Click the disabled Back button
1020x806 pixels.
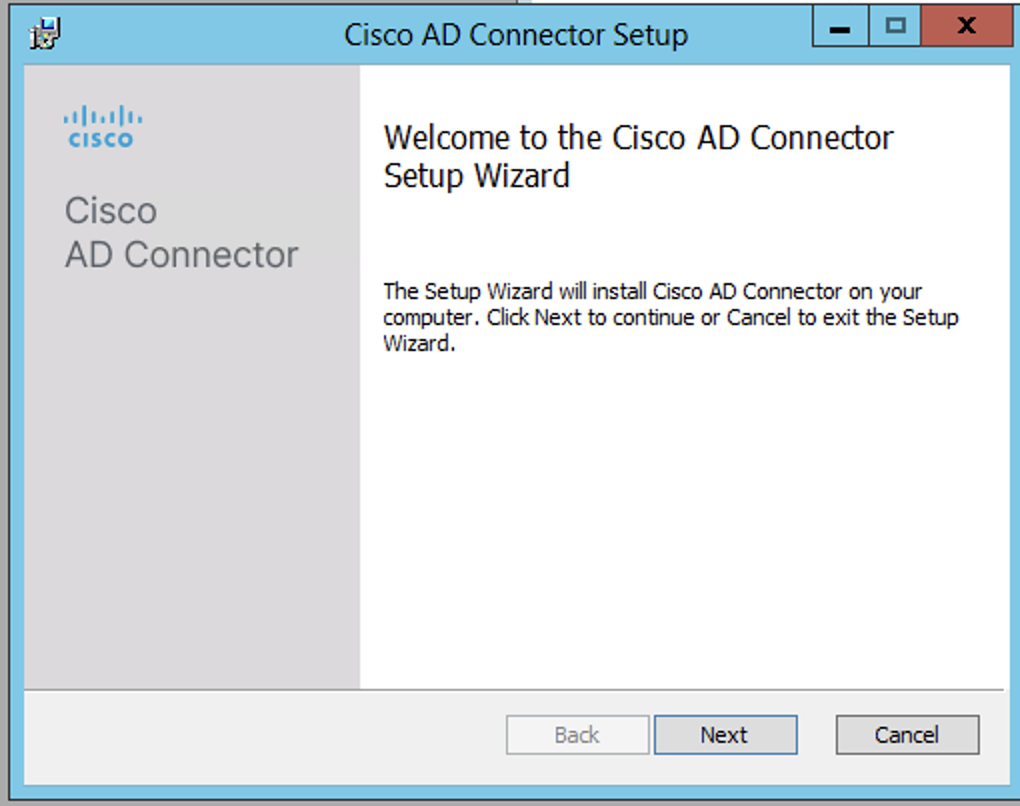point(577,735)
